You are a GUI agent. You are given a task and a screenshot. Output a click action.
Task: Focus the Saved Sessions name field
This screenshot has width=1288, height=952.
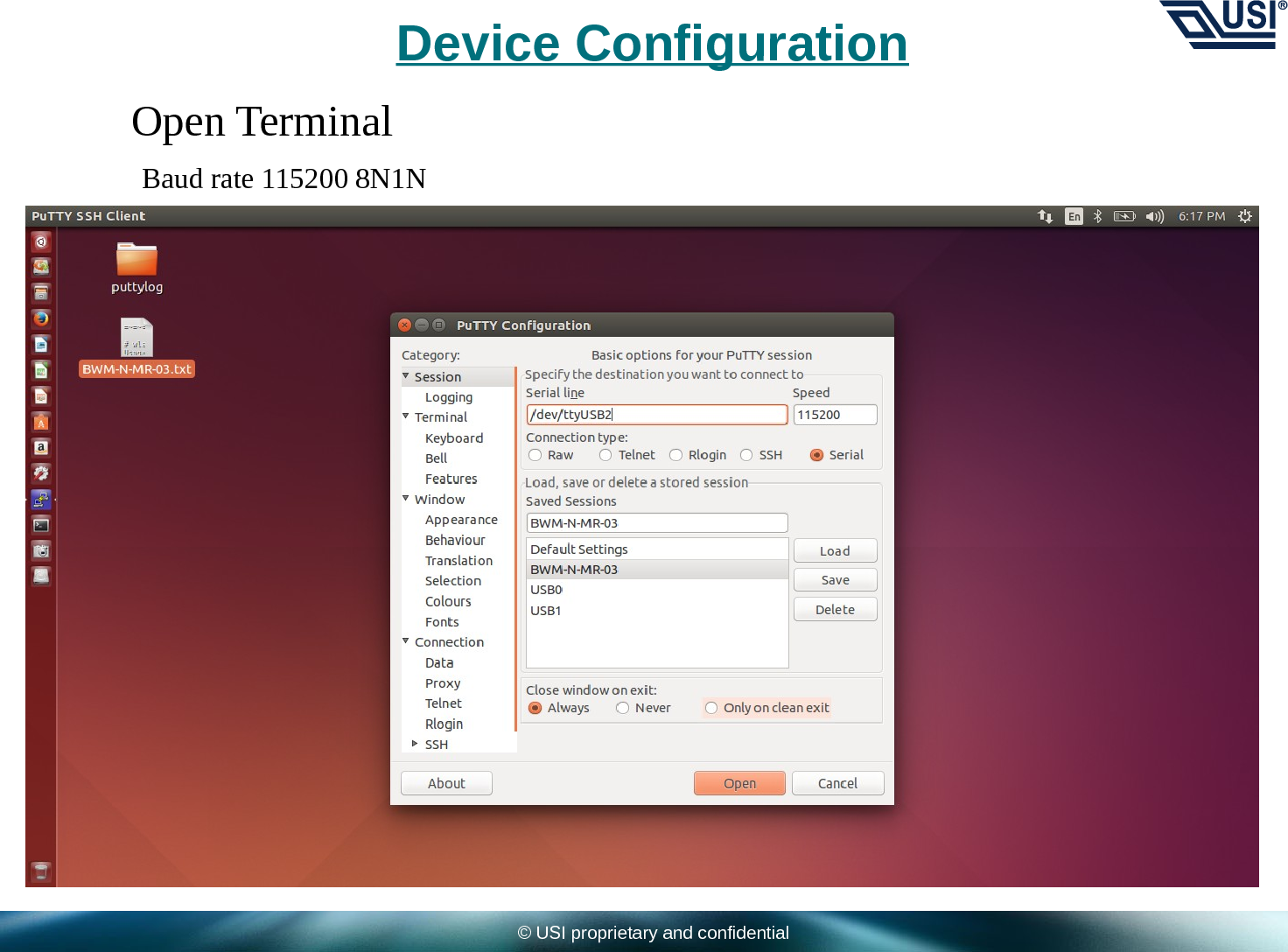coord(657,523)
